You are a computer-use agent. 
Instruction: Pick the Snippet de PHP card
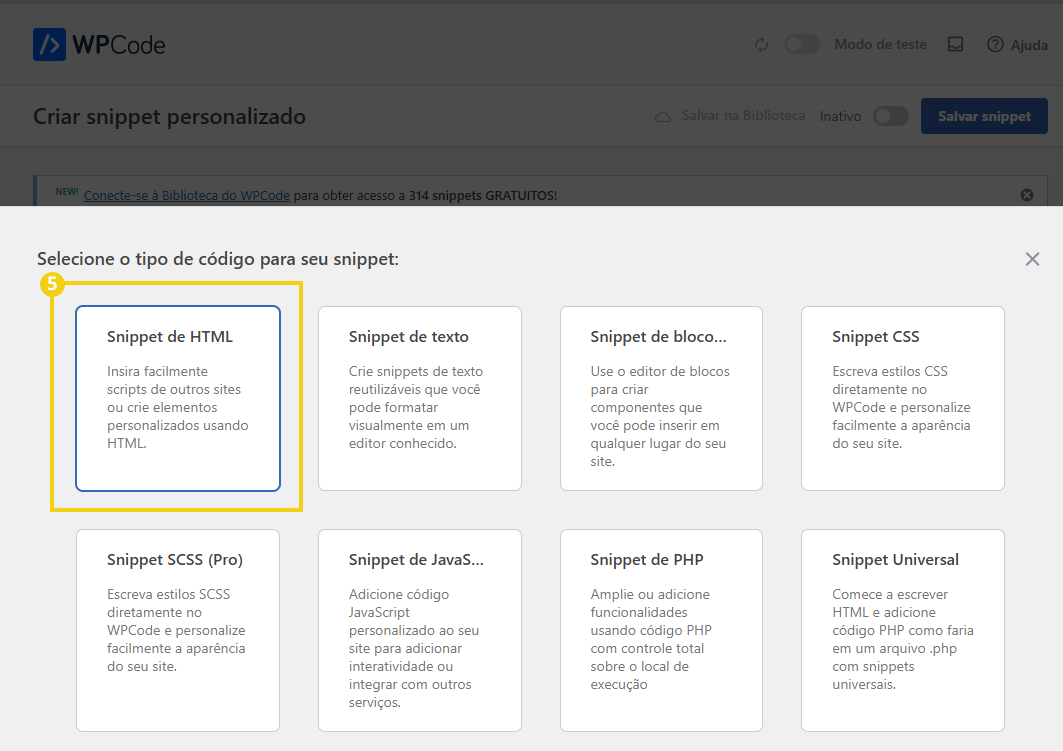(661, 630)
